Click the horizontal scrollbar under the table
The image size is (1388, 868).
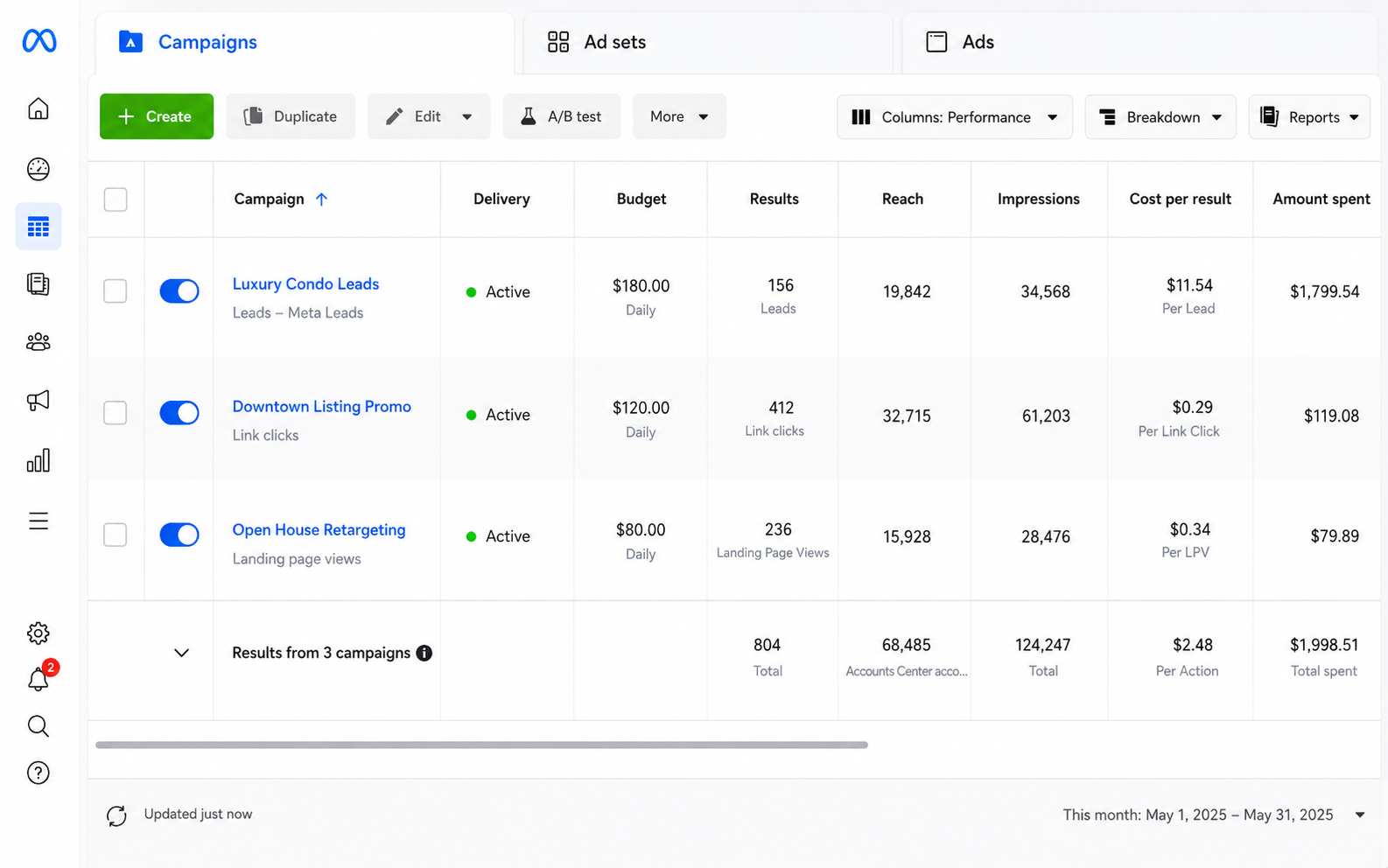point(481,745)
